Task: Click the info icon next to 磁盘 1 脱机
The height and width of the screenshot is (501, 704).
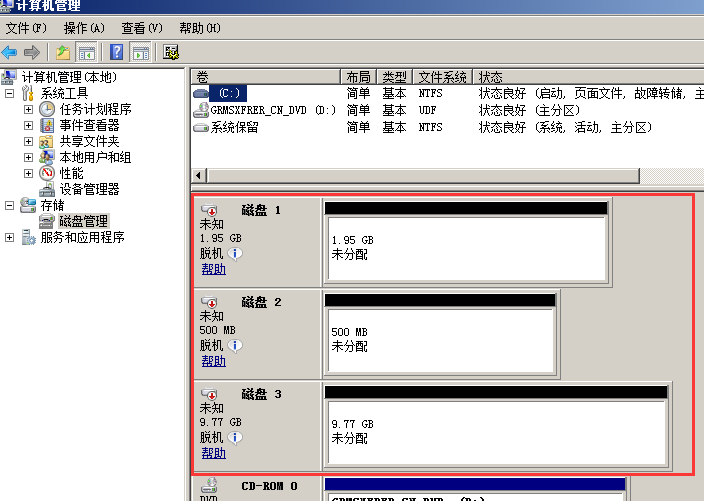Action: (235, 254)
